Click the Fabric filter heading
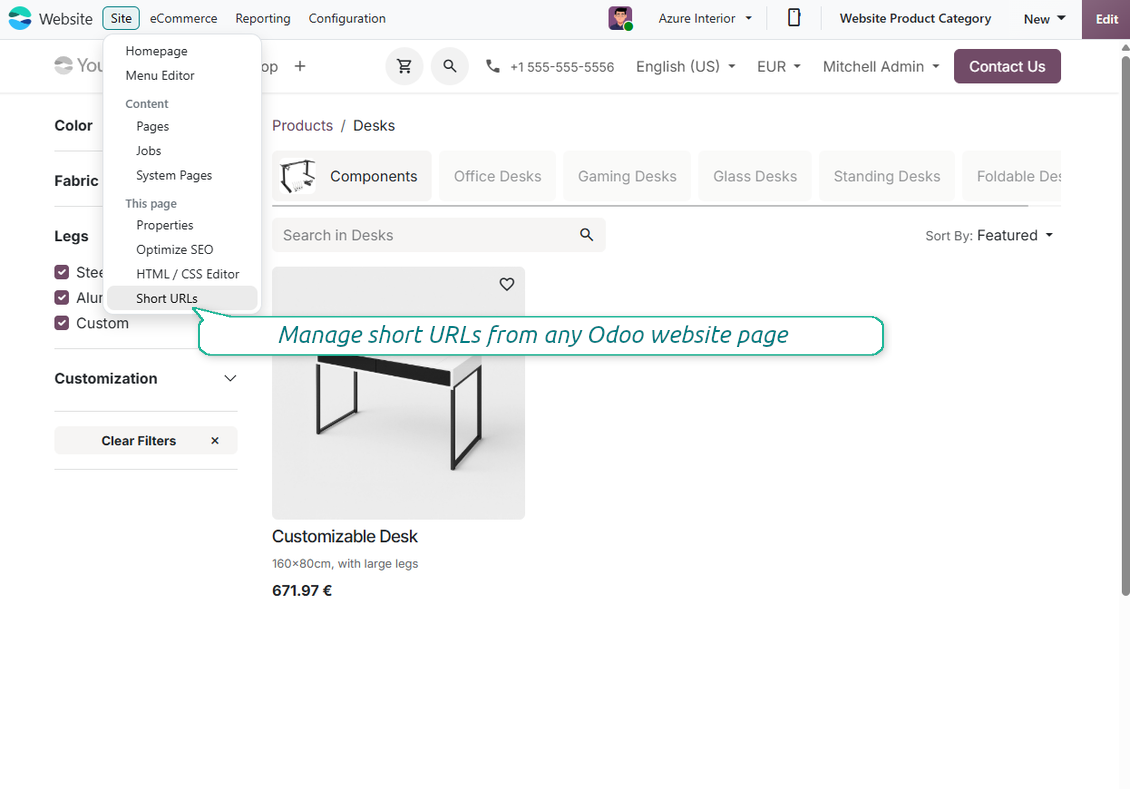This screenshot has height=789, width=1130. click(76, 181)
